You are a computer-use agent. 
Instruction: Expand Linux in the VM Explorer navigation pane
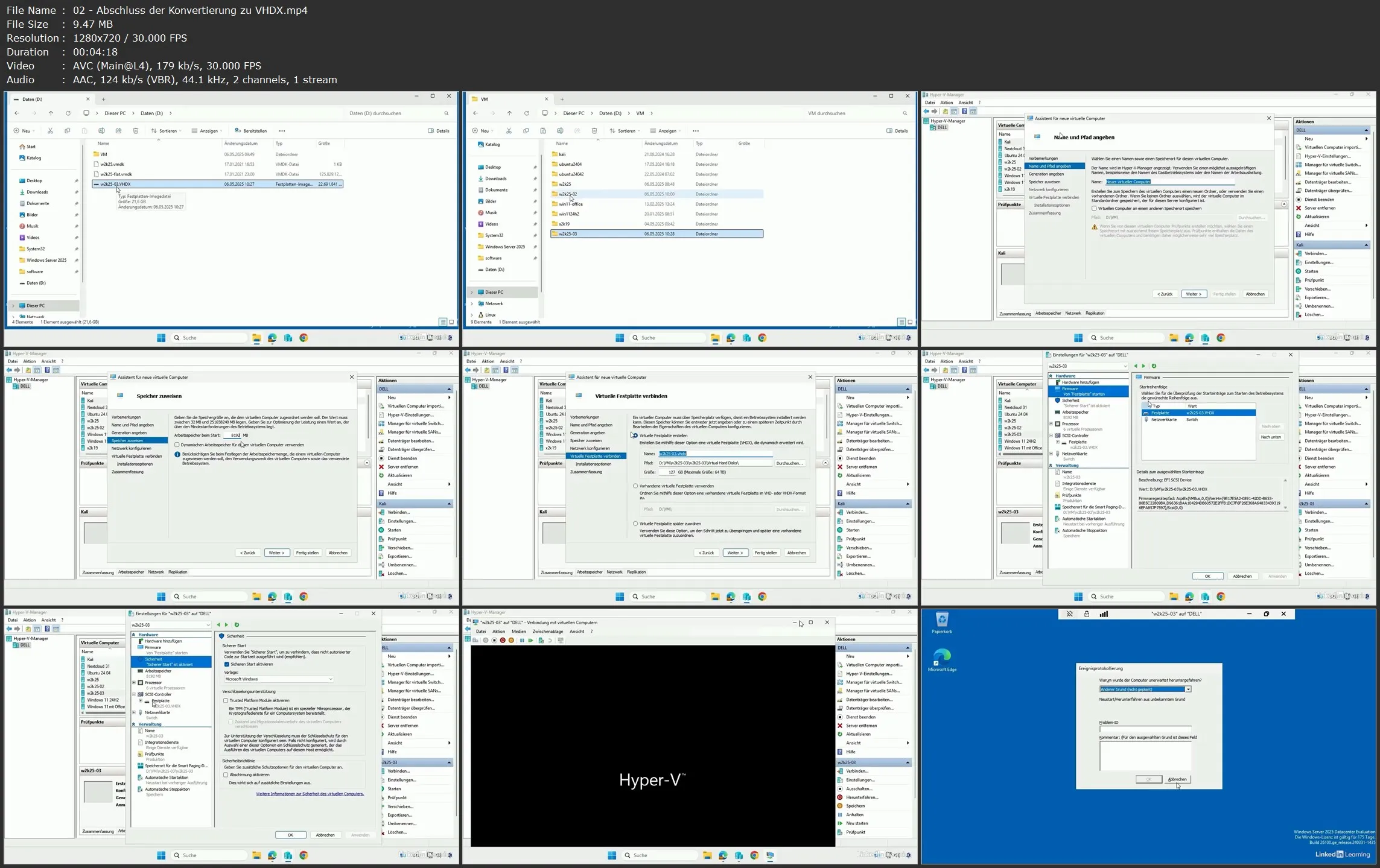point(472,315)
